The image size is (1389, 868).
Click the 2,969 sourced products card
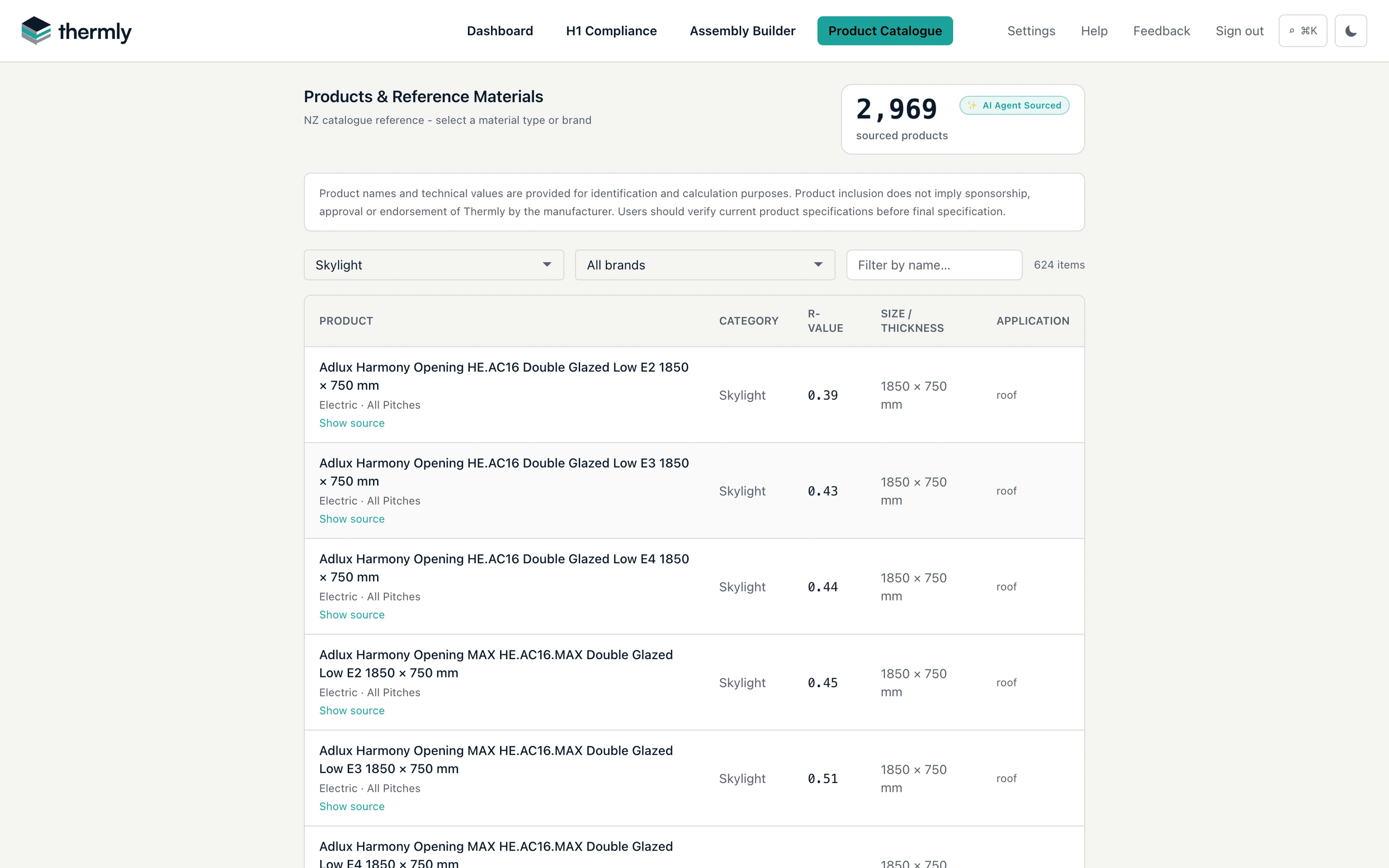click(963, 120)
